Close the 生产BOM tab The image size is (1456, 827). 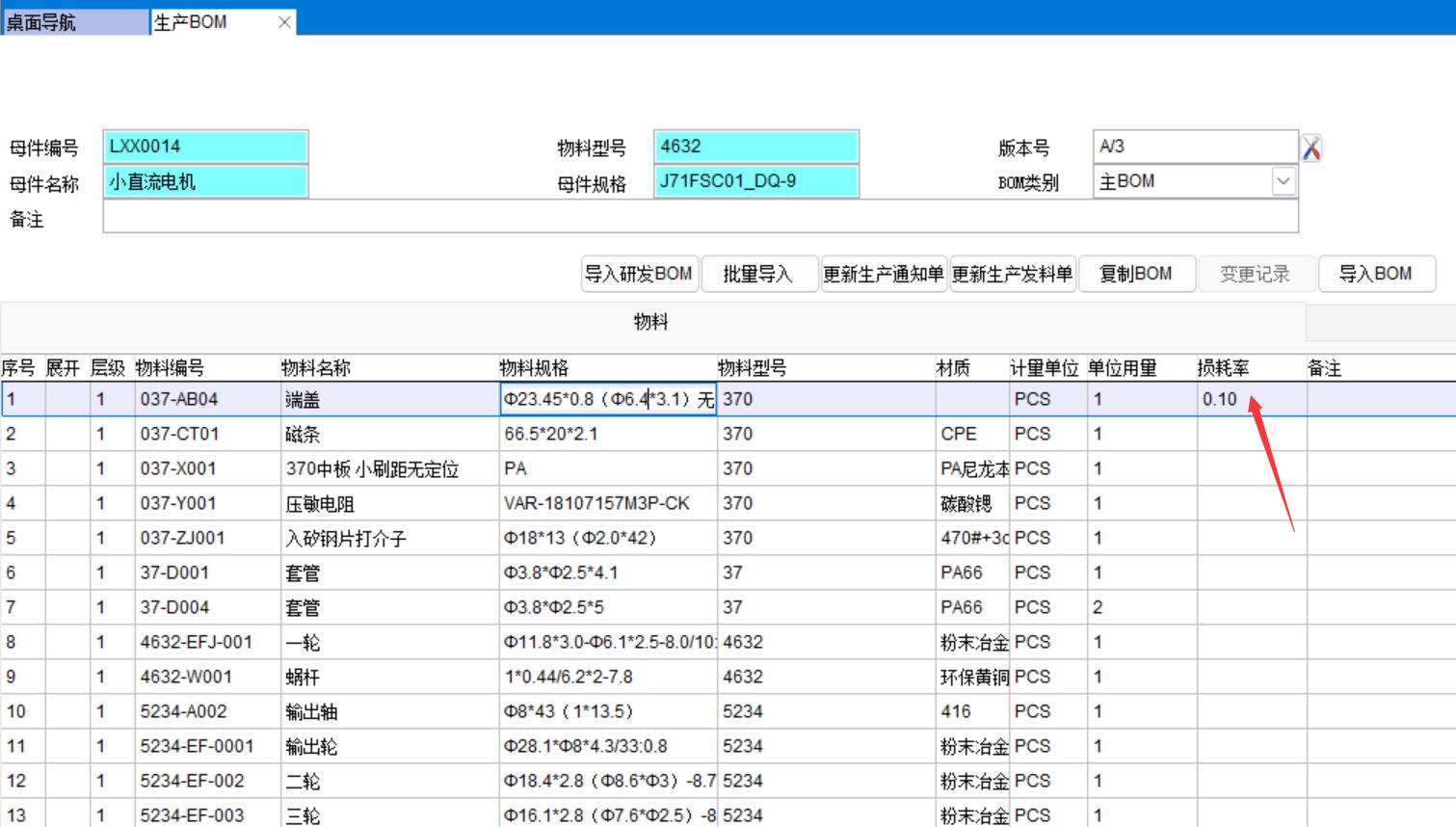pyautogui.click(x=284, y=22)
